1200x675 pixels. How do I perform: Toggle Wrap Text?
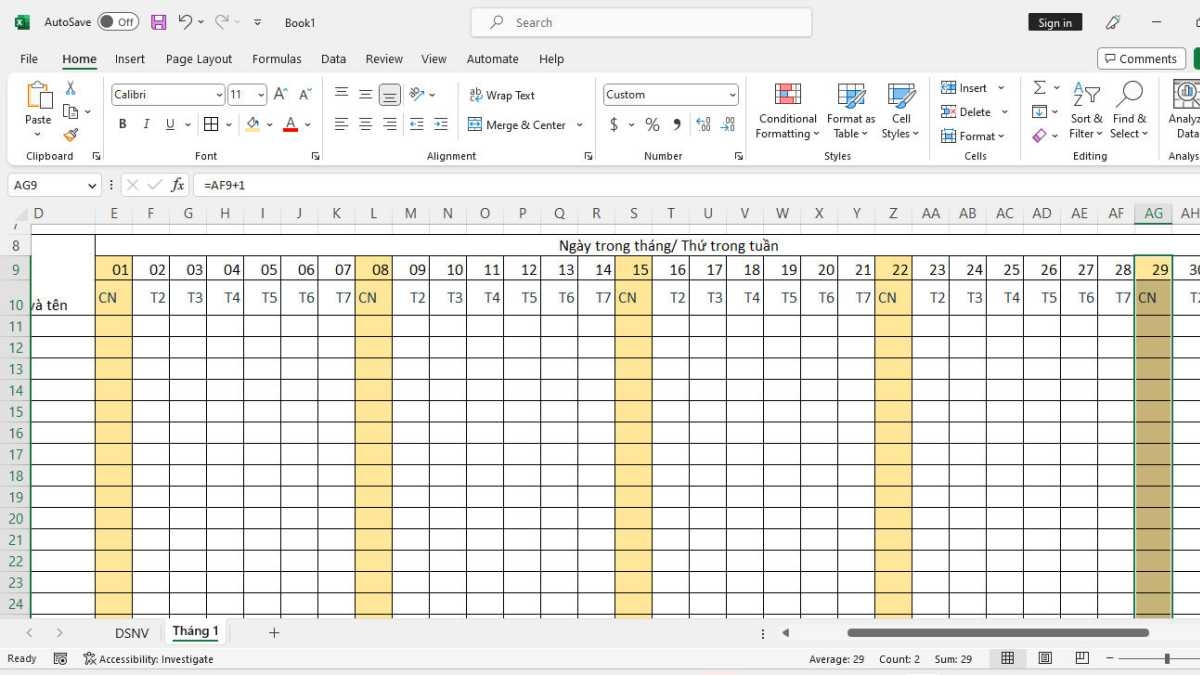[502, 95]
